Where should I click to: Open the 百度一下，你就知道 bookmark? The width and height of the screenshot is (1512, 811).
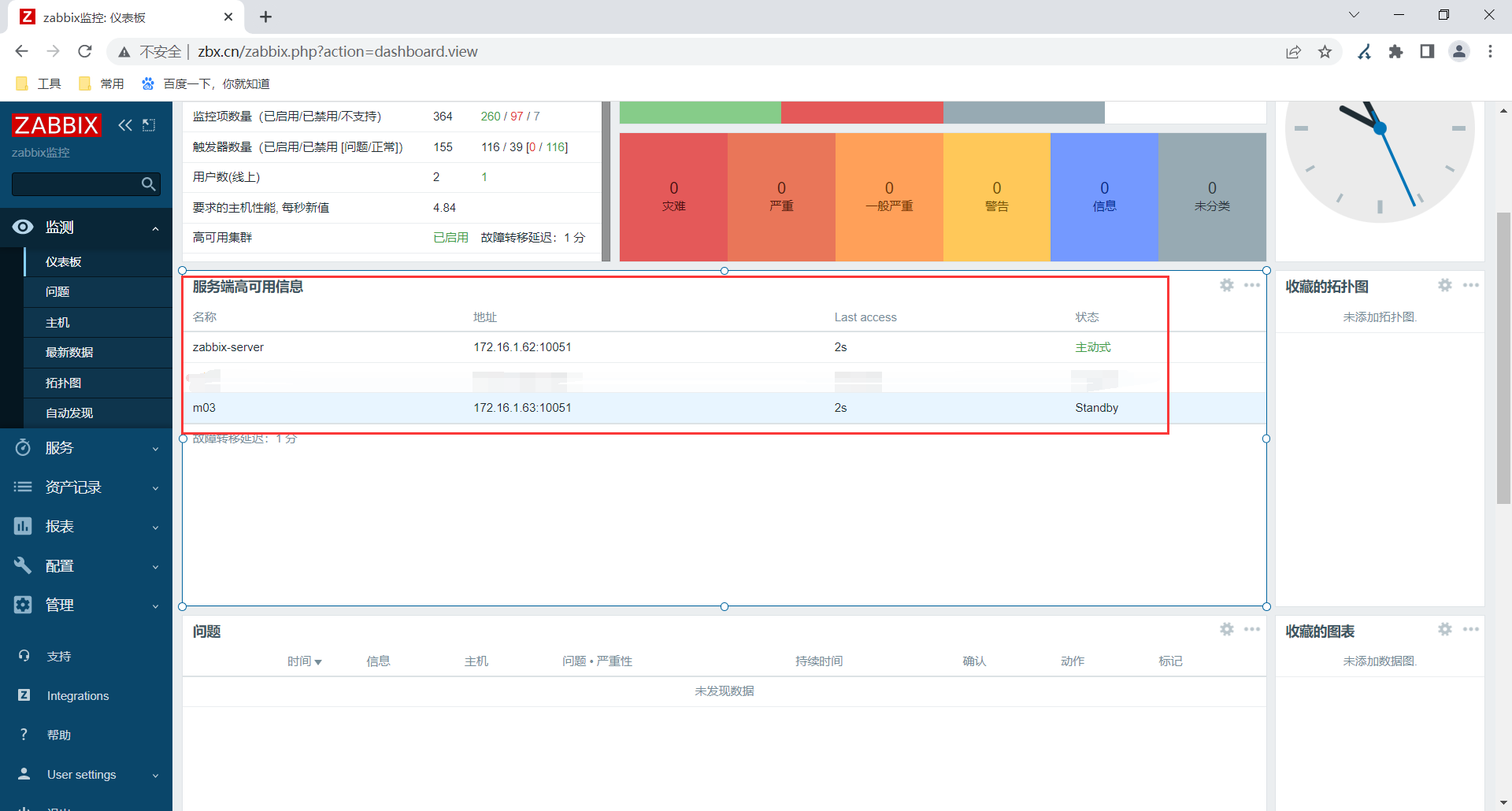(x=206, y=83)
